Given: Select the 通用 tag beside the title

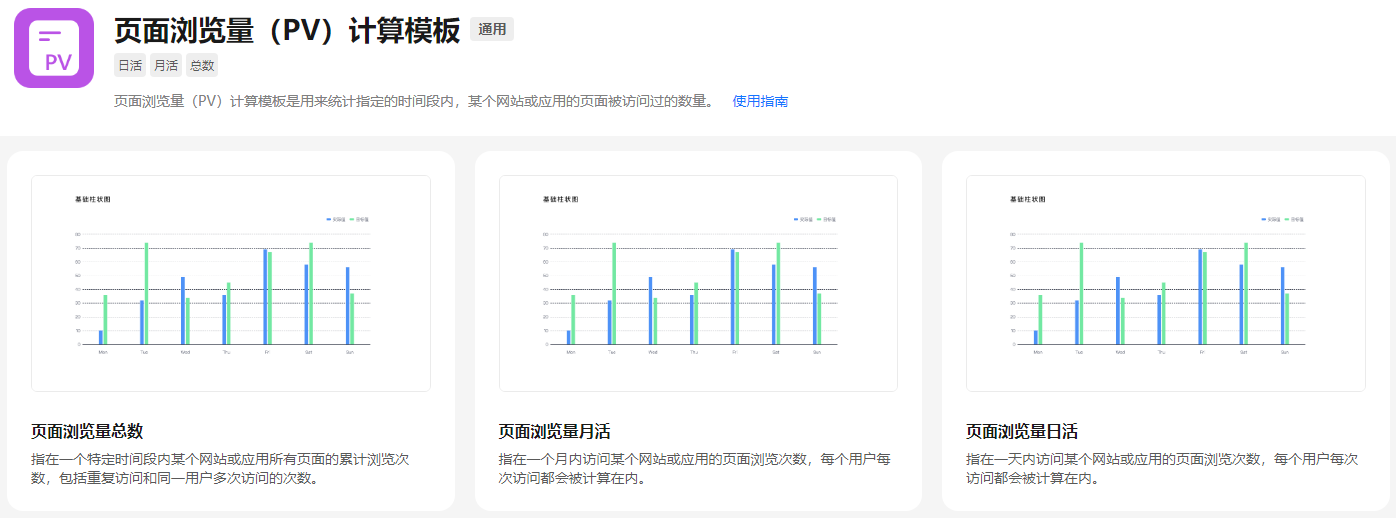Looking at the screenshot, I should [492, 29].
